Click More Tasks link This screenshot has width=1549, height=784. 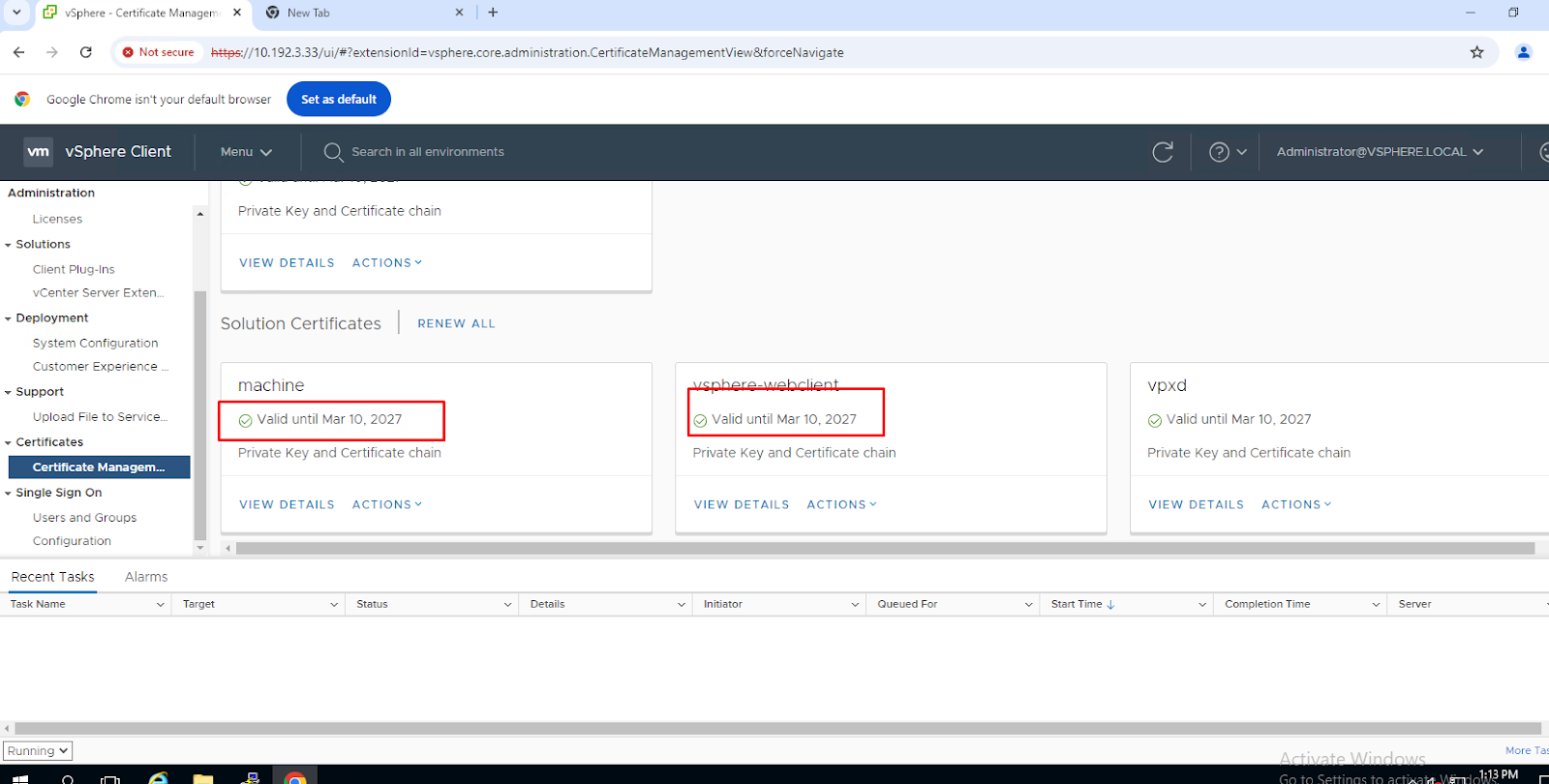click(x=1527, y=750)
